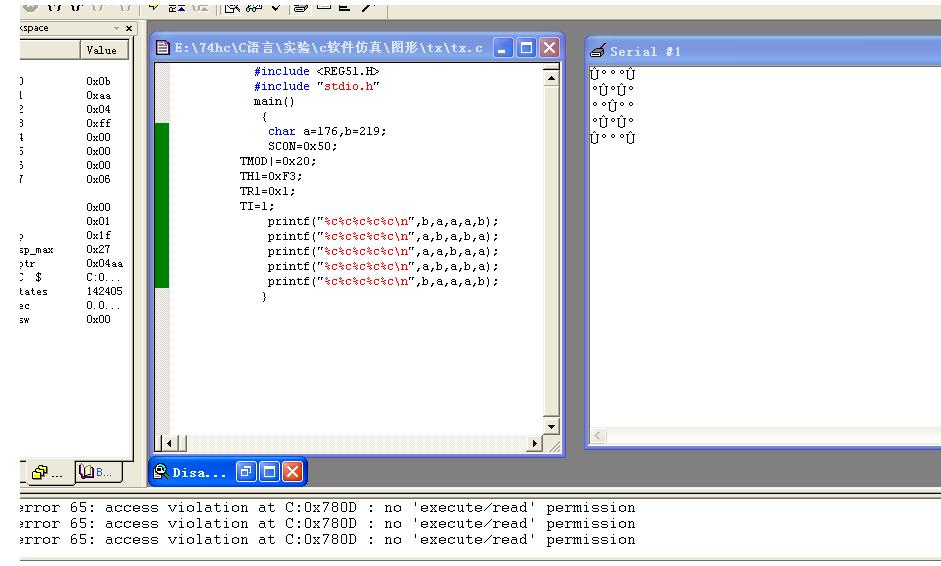Maximize the tx.c code window
This screenshot has width=941, height=566.
[526, 47]
